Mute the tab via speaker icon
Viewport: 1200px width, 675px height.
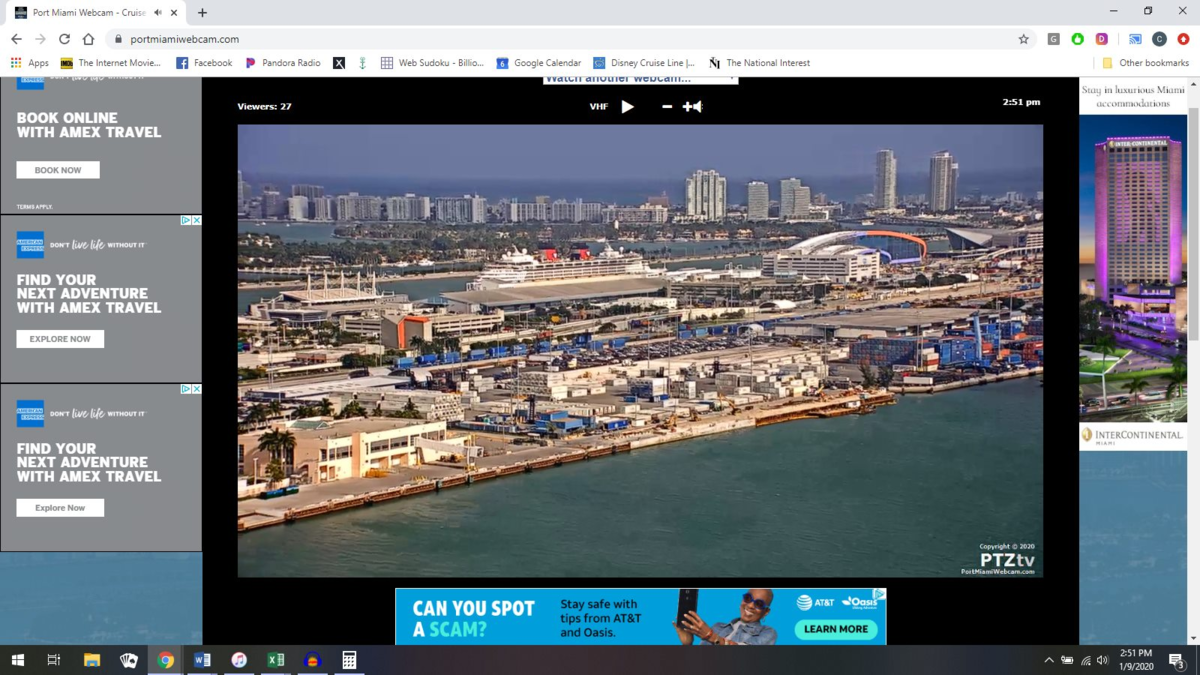click(x=158, y=13)
